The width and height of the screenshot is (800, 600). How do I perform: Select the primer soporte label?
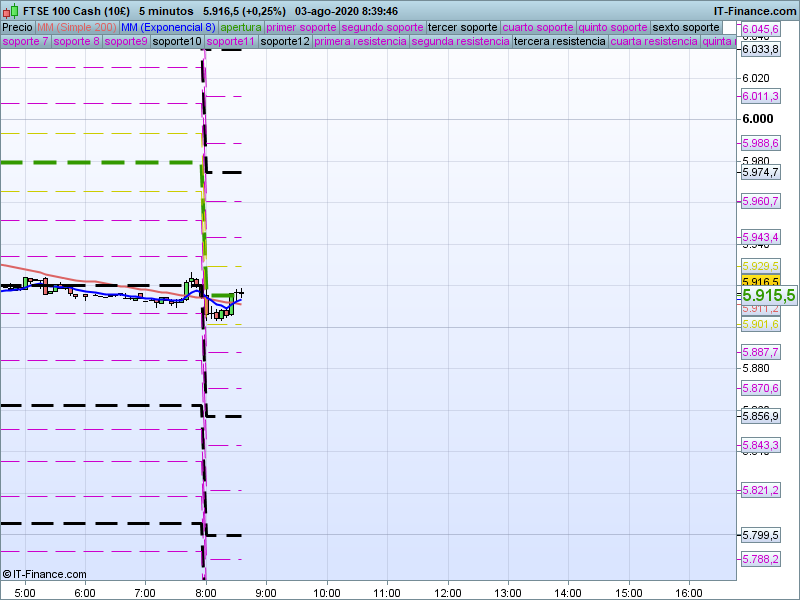[302, 27]
